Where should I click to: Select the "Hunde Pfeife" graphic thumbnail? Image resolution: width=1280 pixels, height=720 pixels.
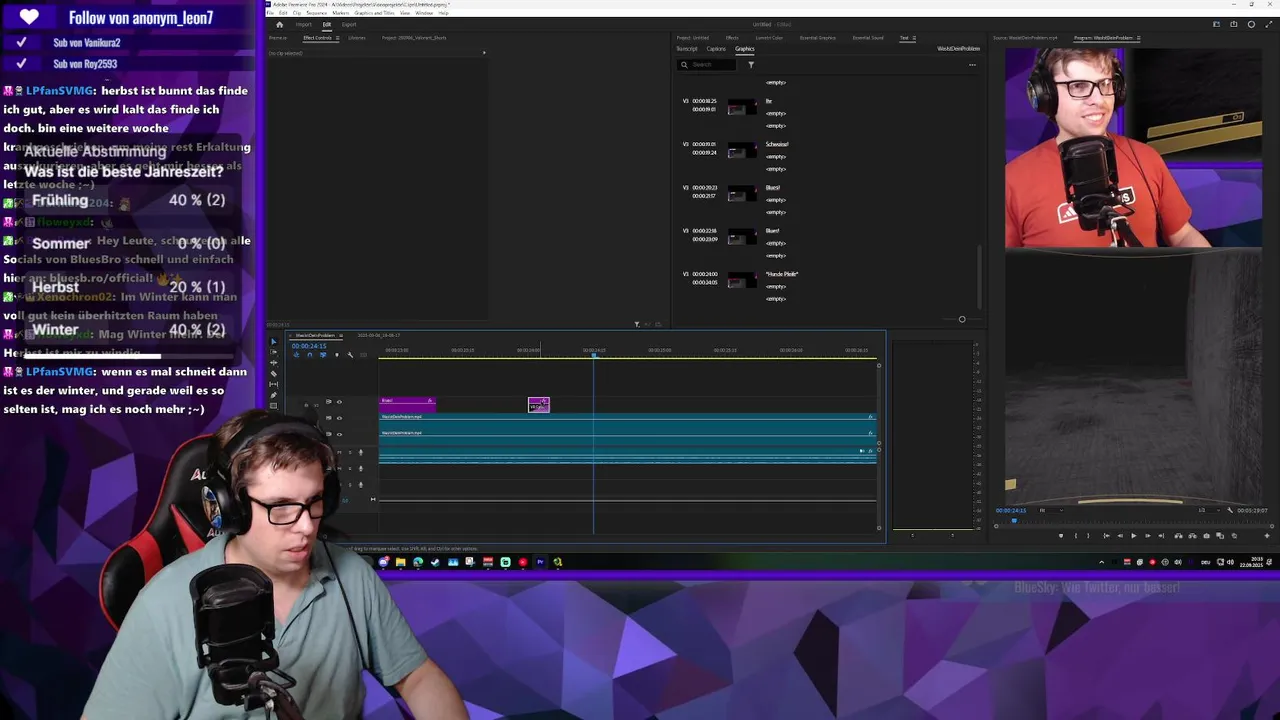pyautogui.click(x=742, y=280)
